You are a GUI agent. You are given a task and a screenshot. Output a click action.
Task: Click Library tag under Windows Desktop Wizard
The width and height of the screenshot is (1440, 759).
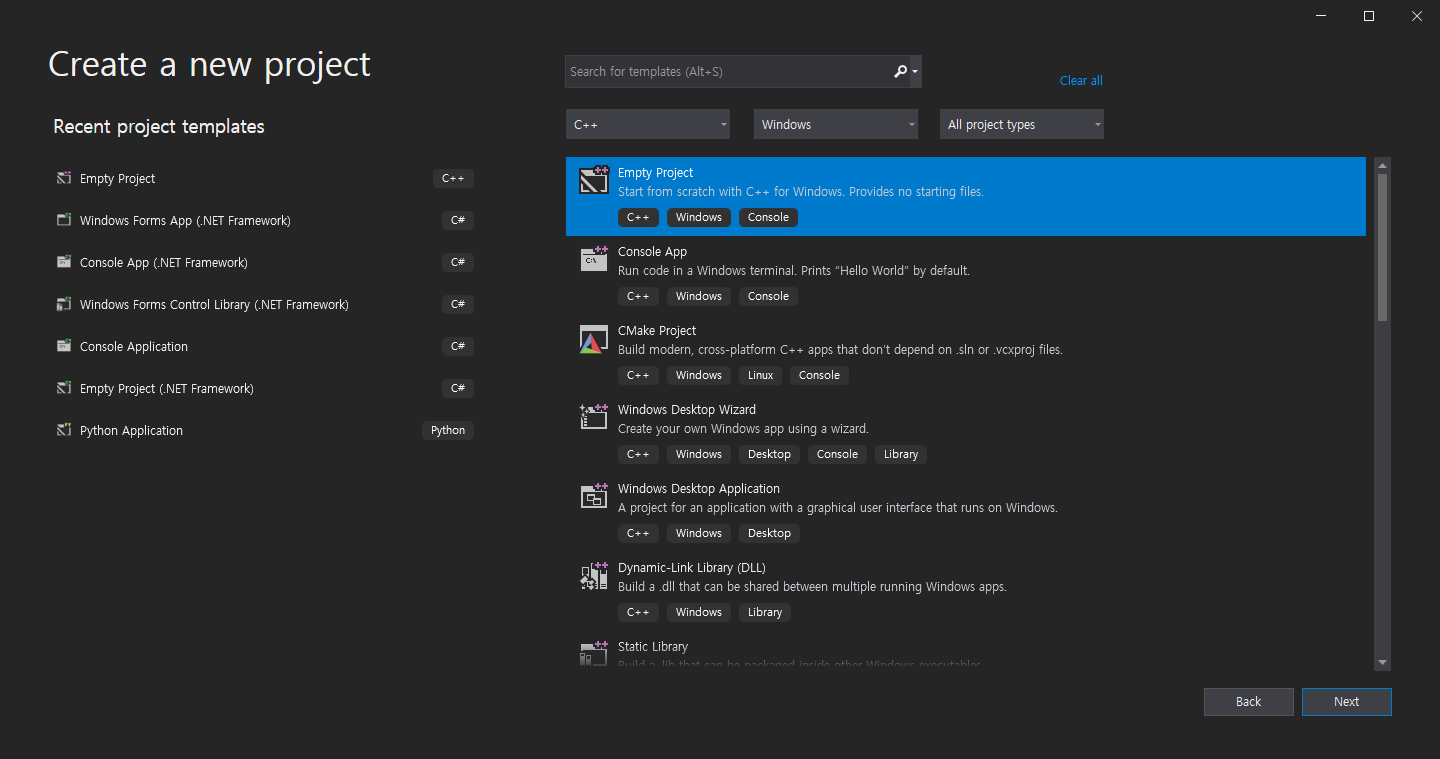(901, 454)
